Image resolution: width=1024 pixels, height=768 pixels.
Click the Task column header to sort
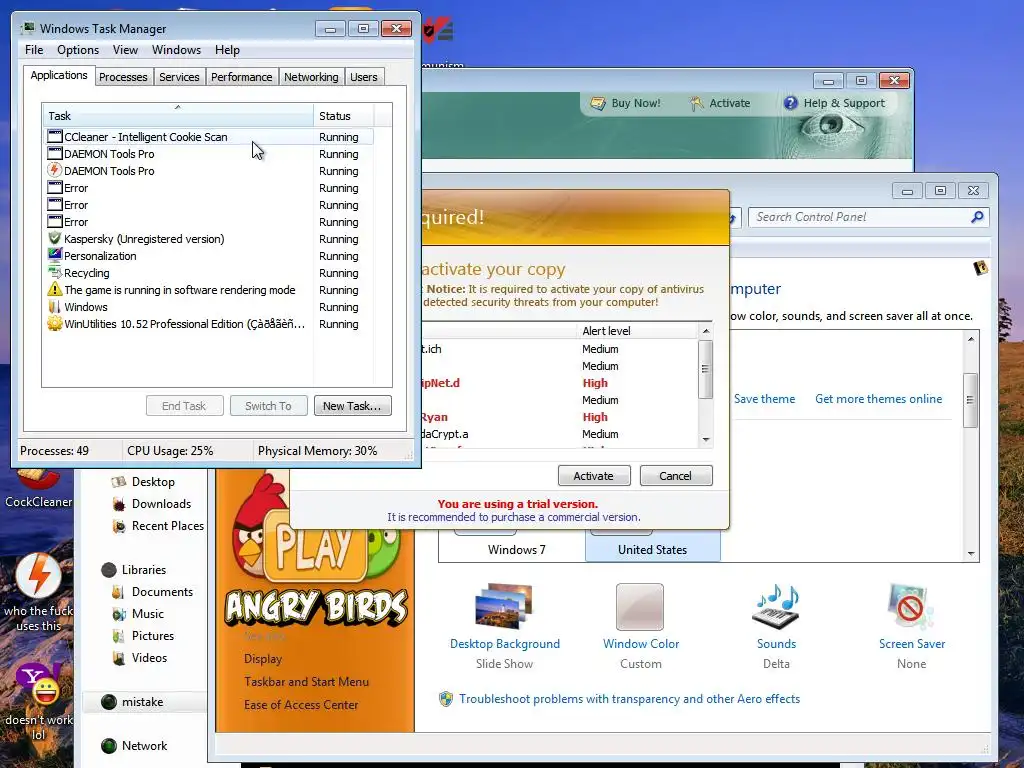[x=178, y=116]
